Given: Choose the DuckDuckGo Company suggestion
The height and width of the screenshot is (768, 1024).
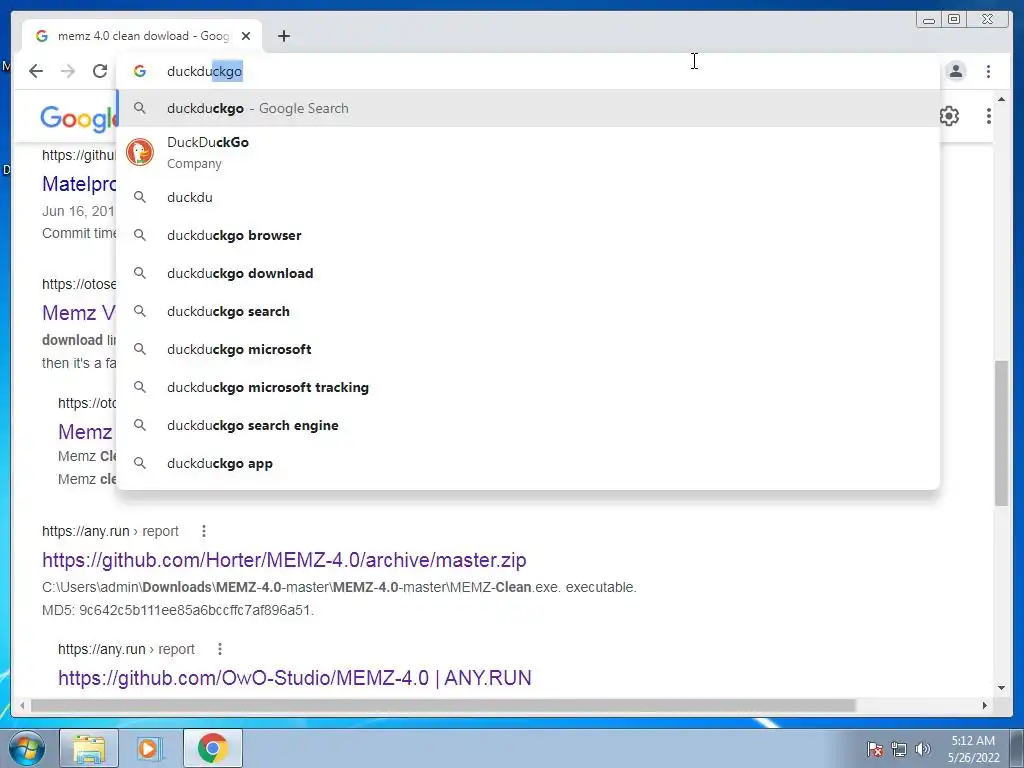Looking at the screenshot, I should (528, 152).
